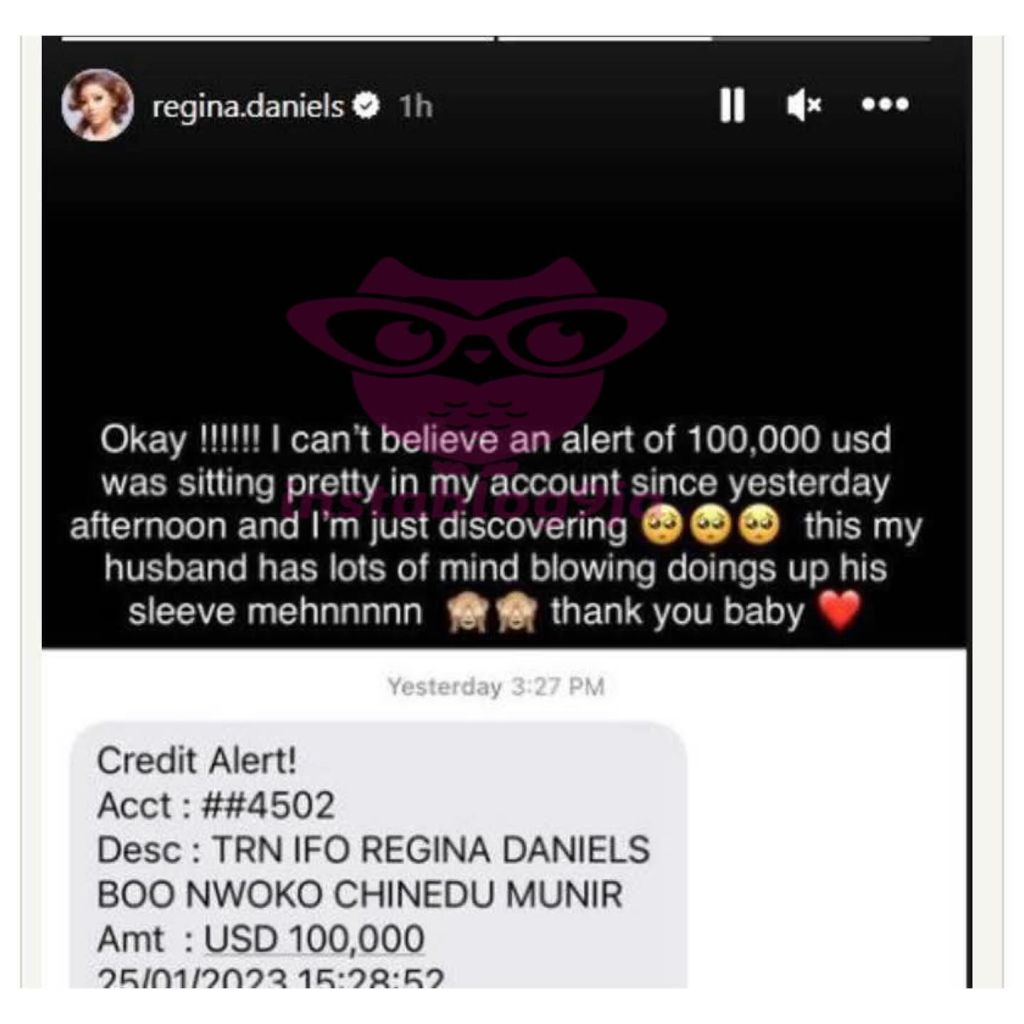
Task: Click the underlined USD 100,000 amount
Action: pyautogui.click(x=314, y=940)
